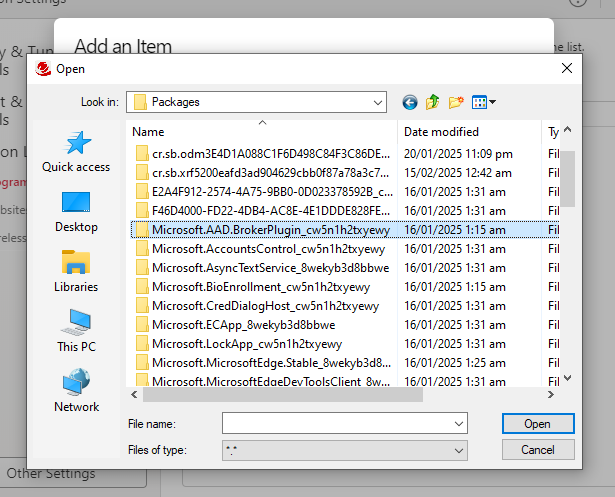This screenshot has width=615, height=497.
Task: Click the vertical scrollbar thumb
Action: (568, 179)
